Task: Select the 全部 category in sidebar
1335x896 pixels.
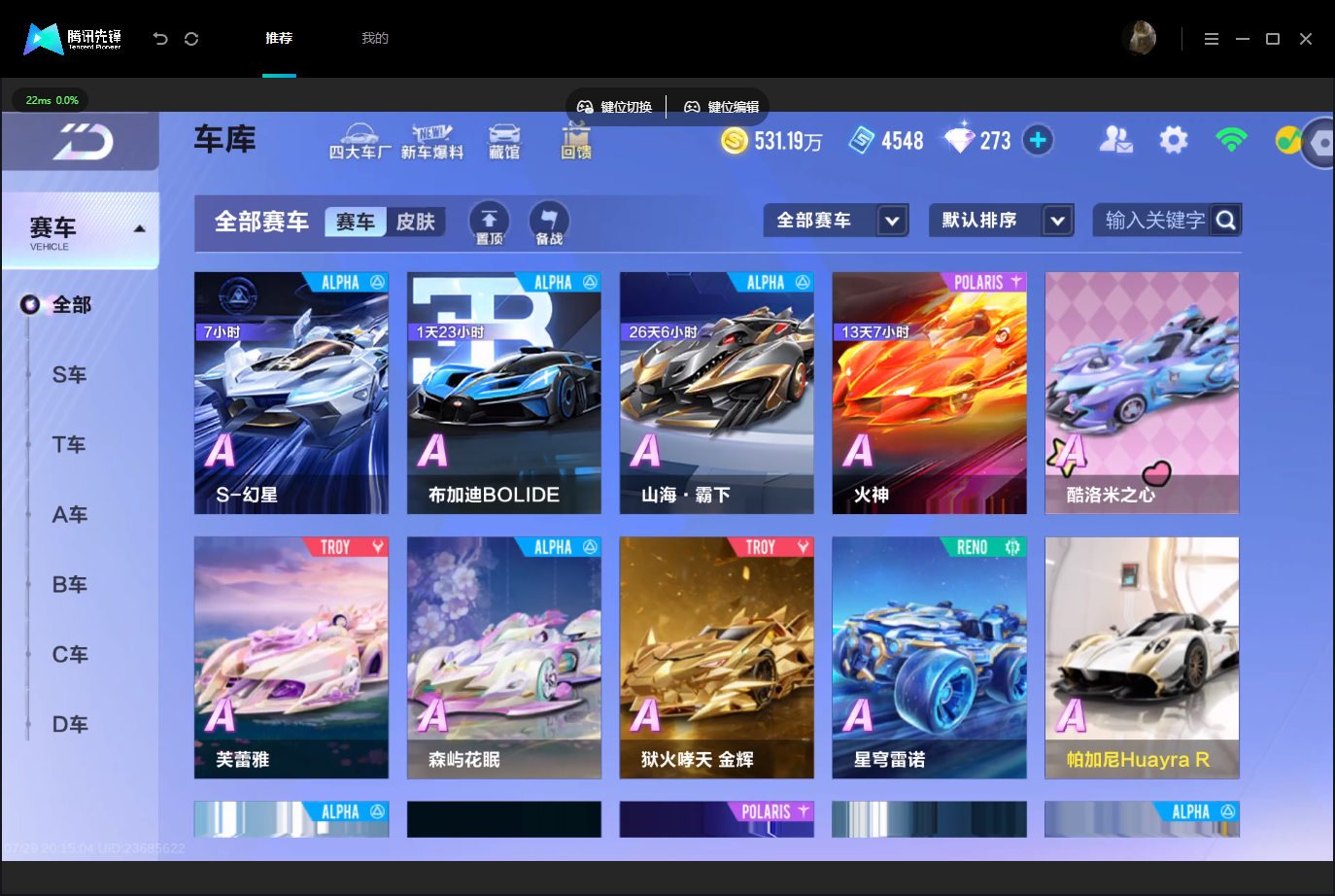Action: 70,305
